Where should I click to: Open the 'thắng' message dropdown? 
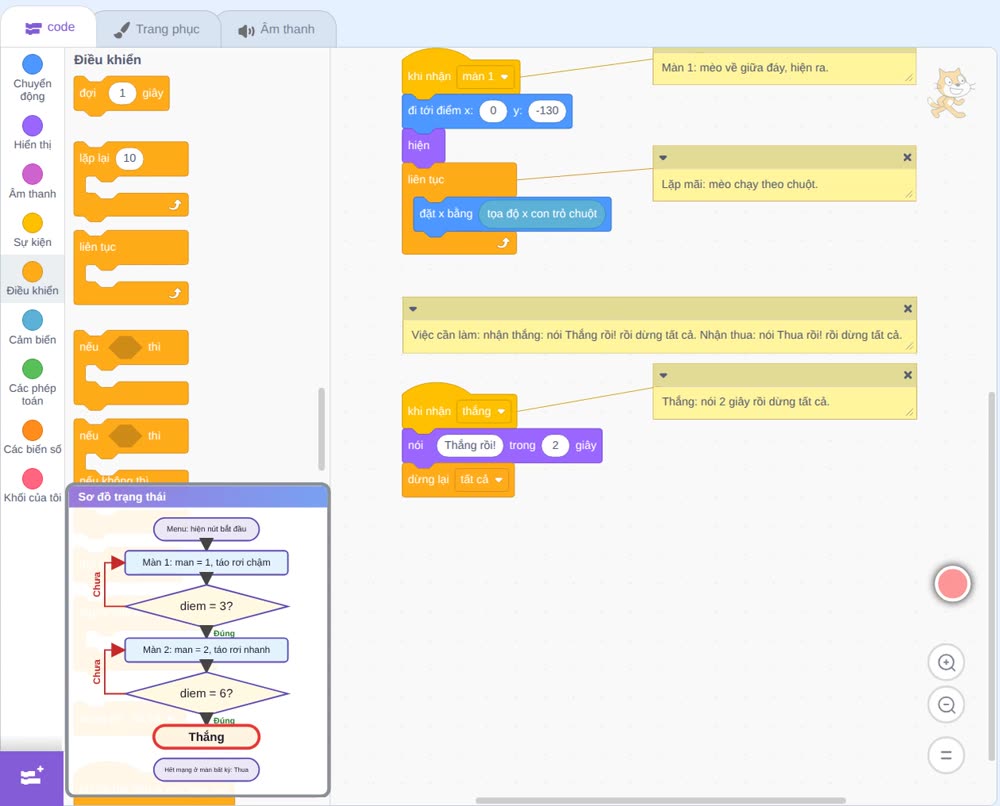point(483,411)
